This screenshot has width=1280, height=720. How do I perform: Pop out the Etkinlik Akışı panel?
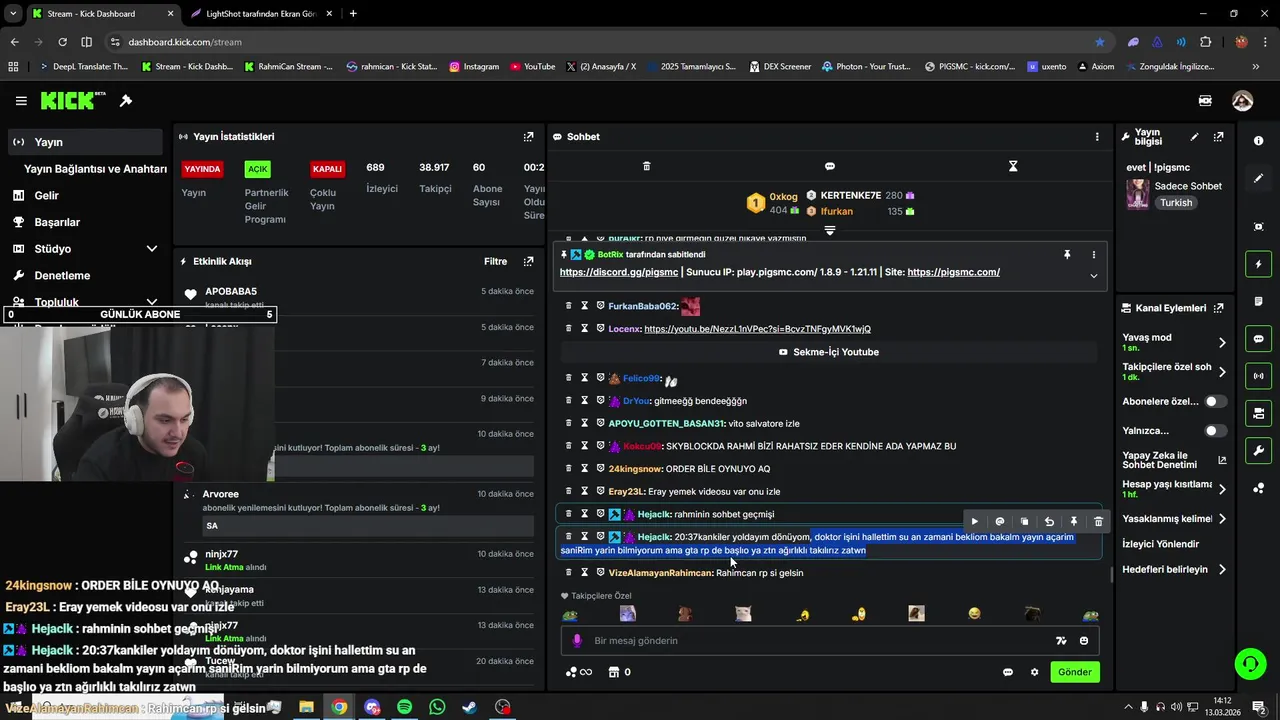coord(528,262)
